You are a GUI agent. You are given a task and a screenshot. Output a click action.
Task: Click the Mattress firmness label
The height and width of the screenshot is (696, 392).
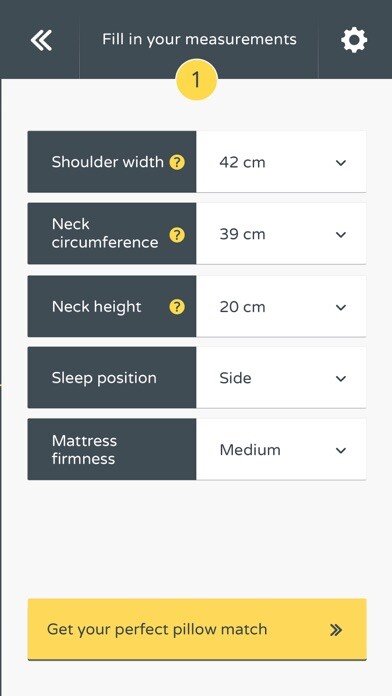click(x=84, y=450)
